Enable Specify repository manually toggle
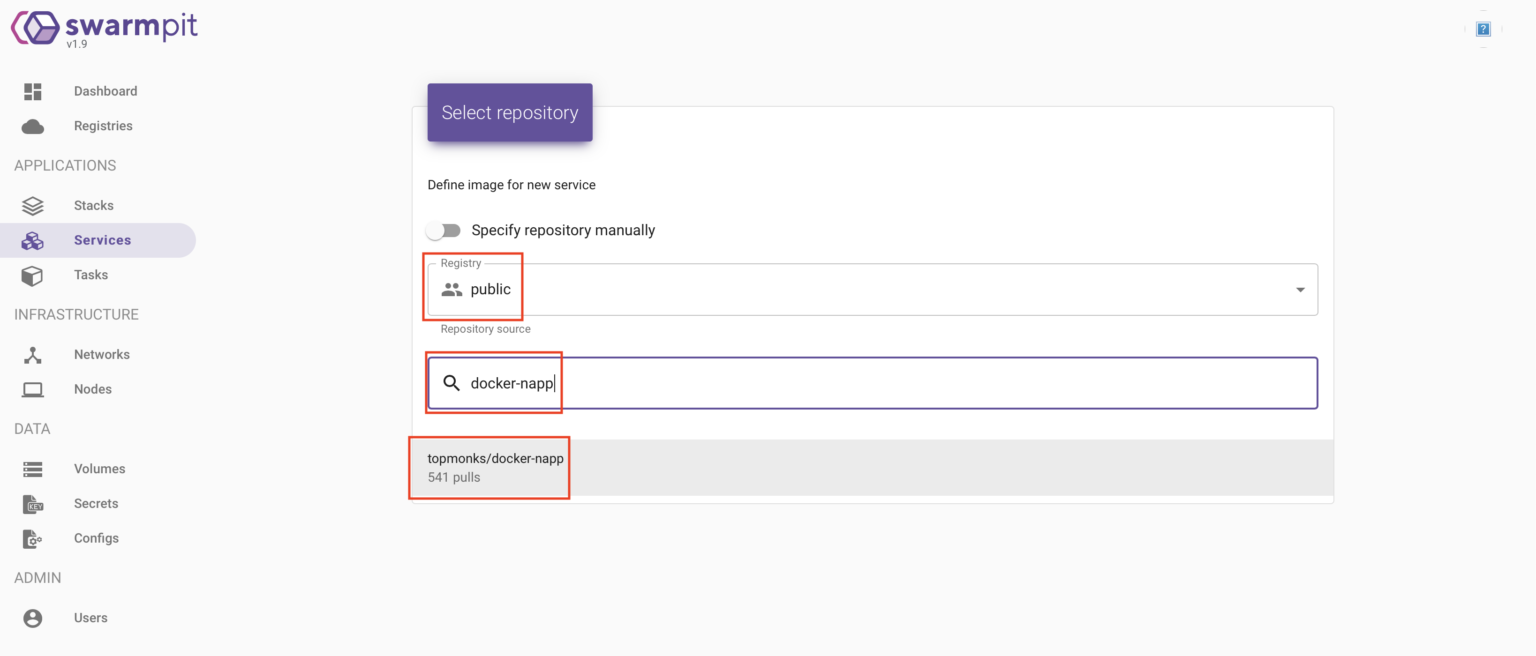1536x656 pixels. click(443, 231)
